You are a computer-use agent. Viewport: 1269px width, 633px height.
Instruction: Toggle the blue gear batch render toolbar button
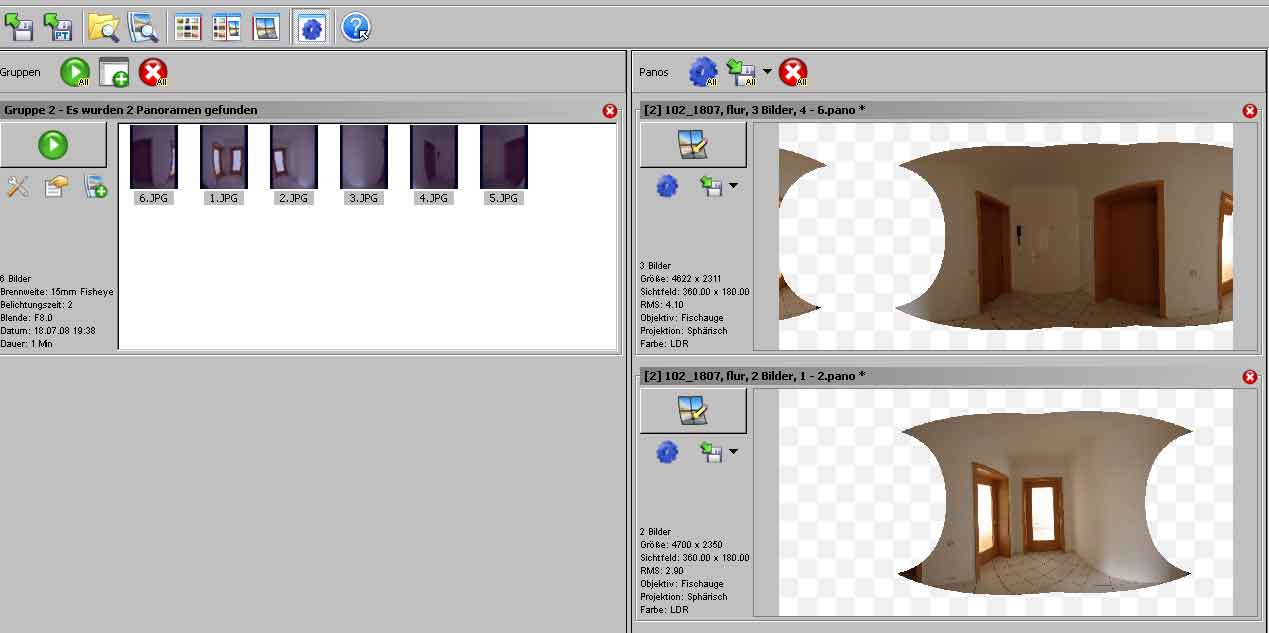312,27
